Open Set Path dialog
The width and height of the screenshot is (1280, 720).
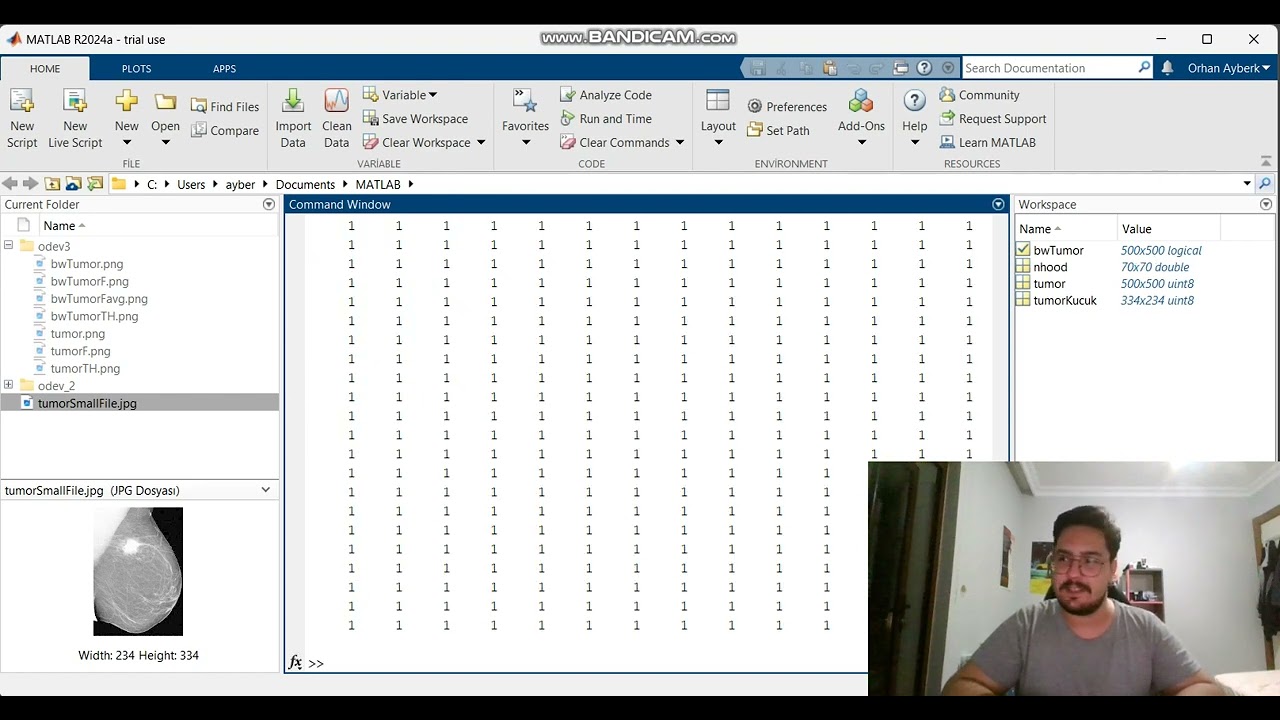778,130
